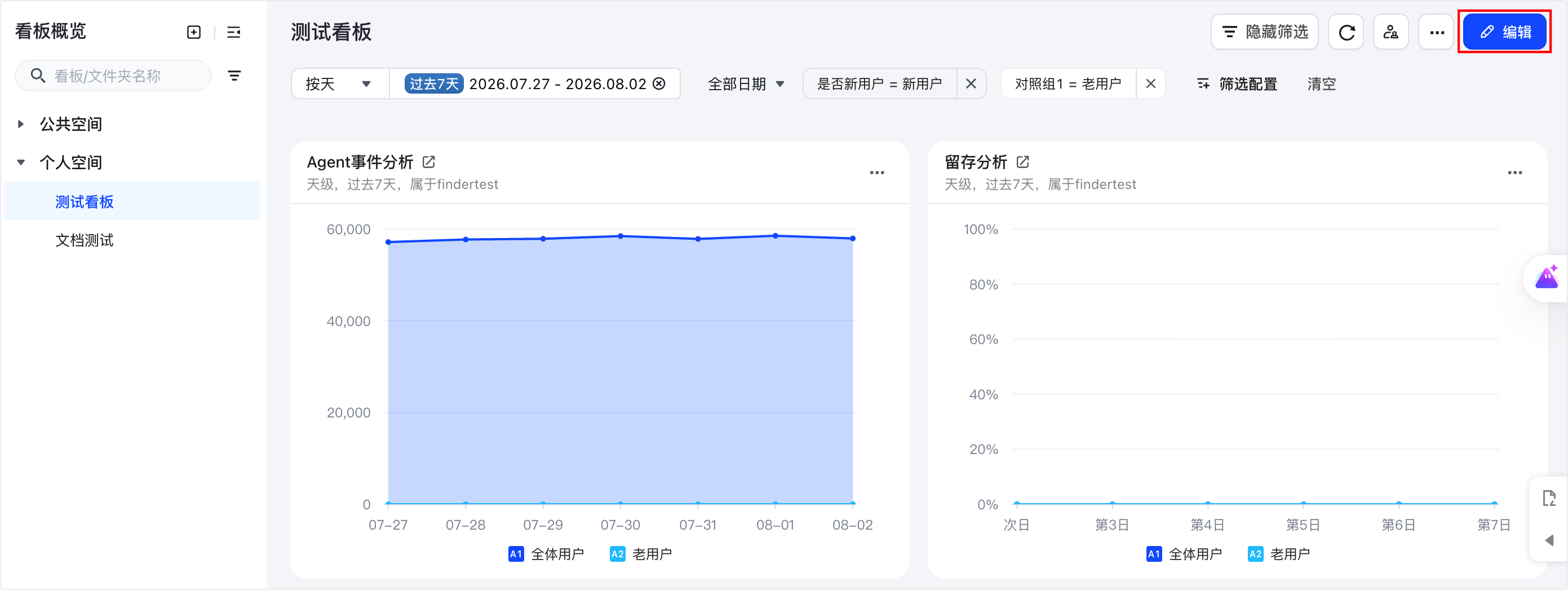This screenshot has width=1568, height=590.
Task: Click the 隐藏筛选 button
Action: (x=1265, y=32)
